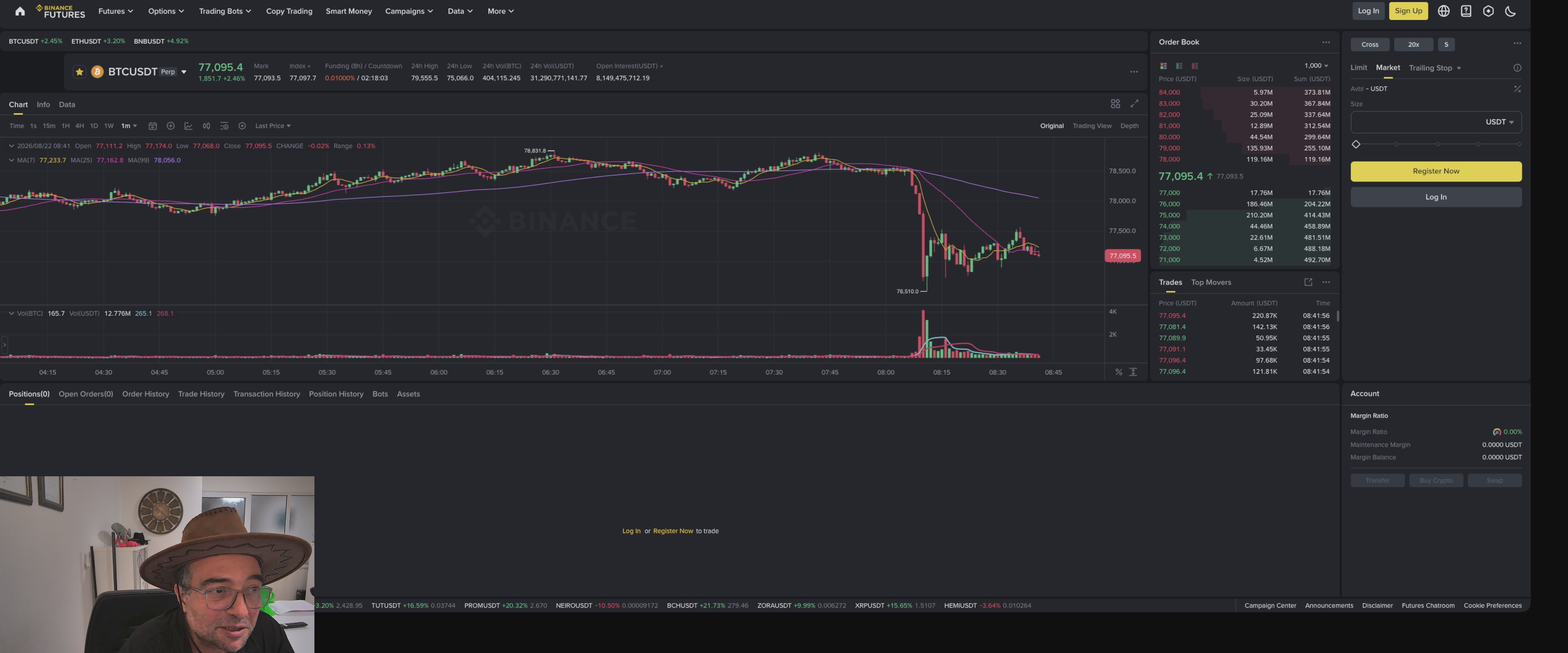Viewport: 1568px width, 653px height.
Task: Switch to the dark mode moon icon
Action: click(x=1510, y=11)
